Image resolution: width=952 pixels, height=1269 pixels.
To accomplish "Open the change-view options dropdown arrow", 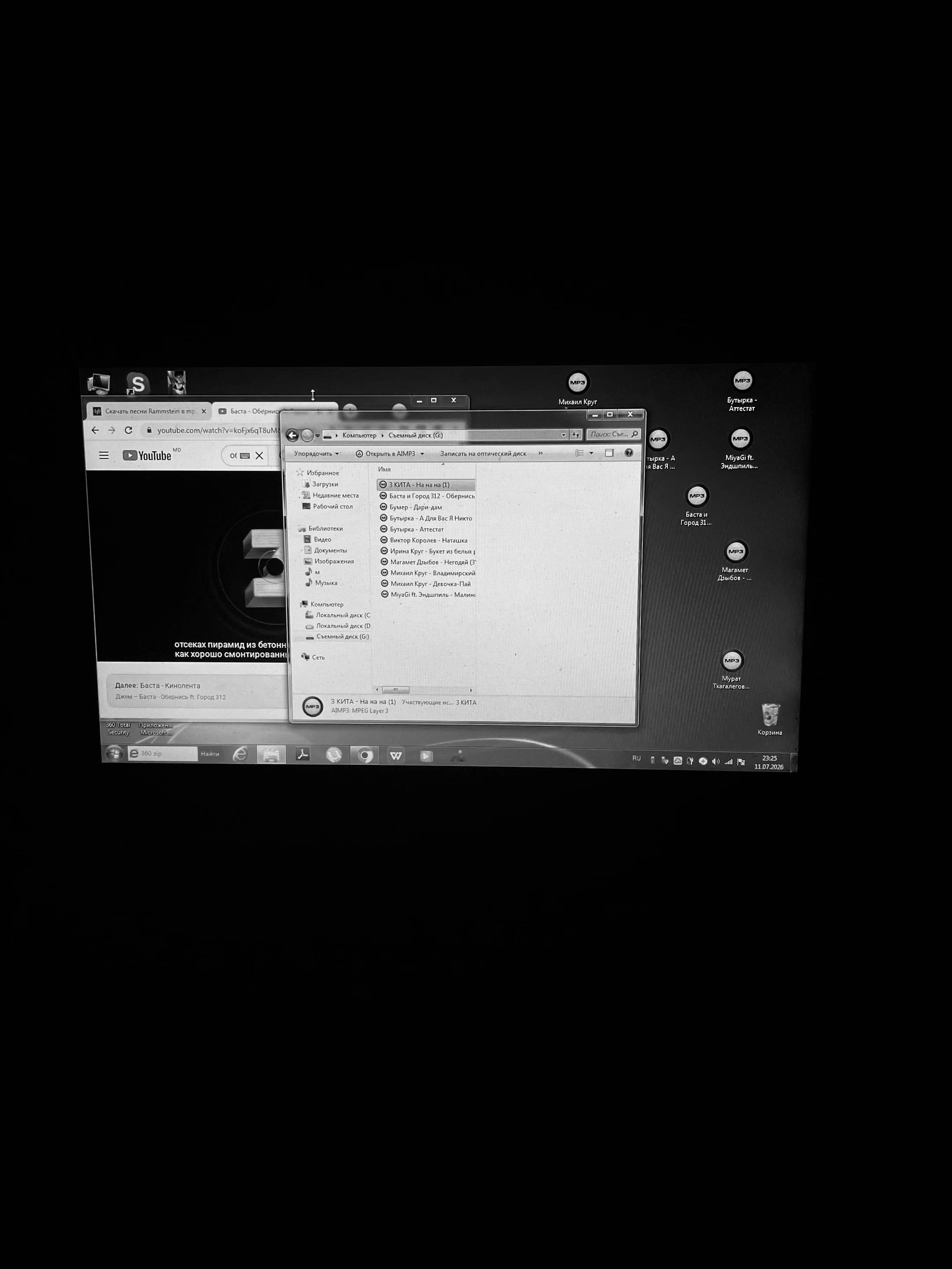I will [591, 453].
